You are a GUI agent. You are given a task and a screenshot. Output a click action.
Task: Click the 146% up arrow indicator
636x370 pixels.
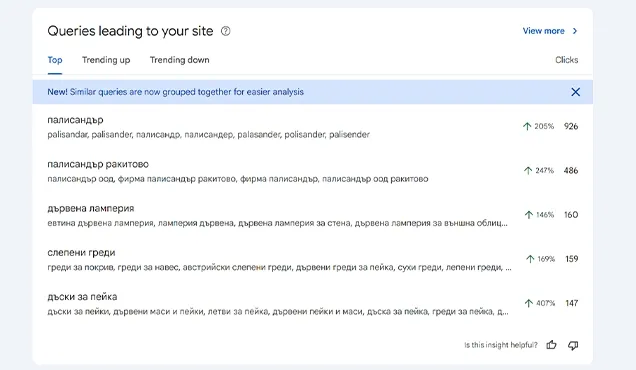coord(528,215)
